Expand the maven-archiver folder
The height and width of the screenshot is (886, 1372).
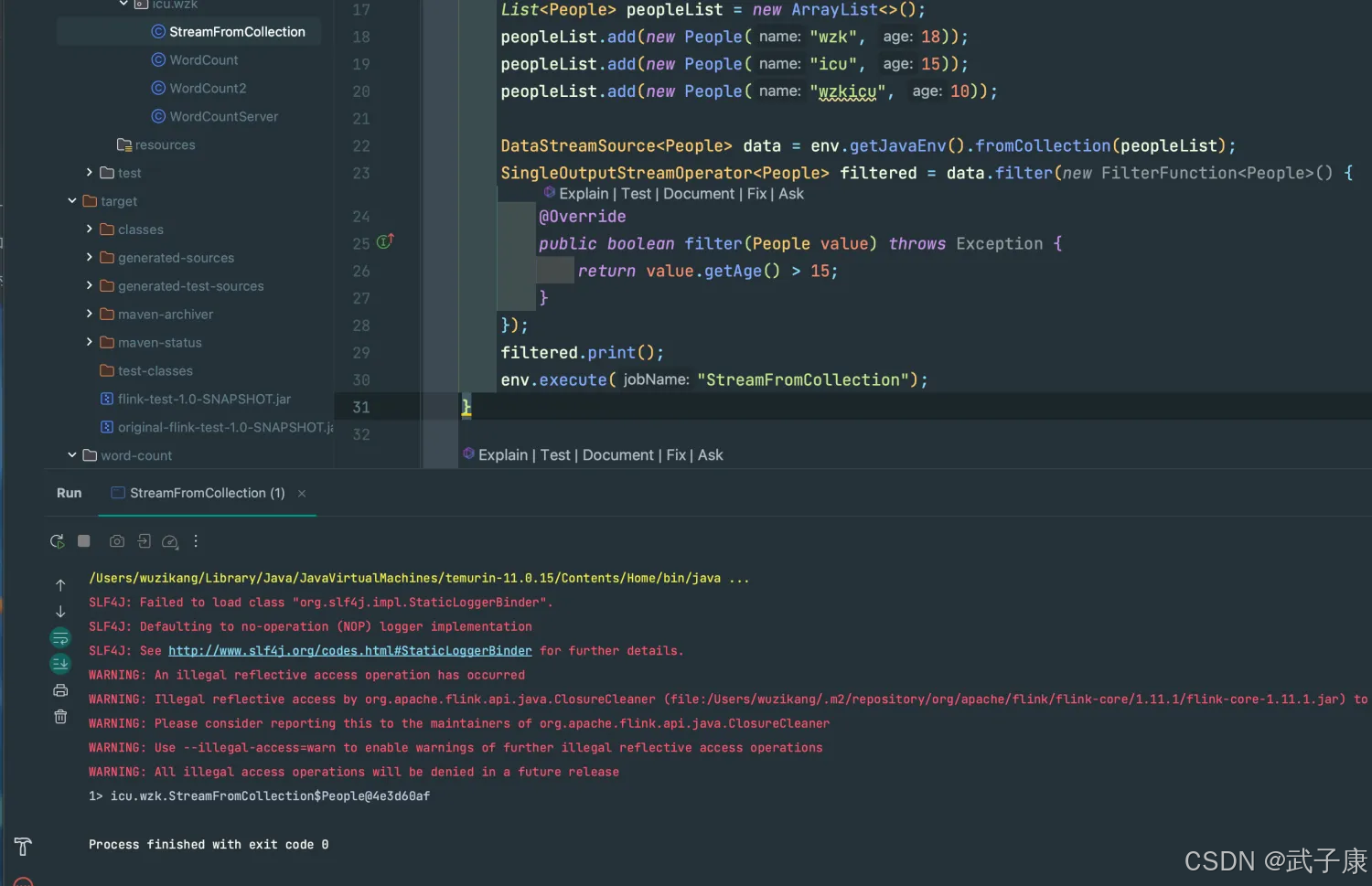(90, 315)
